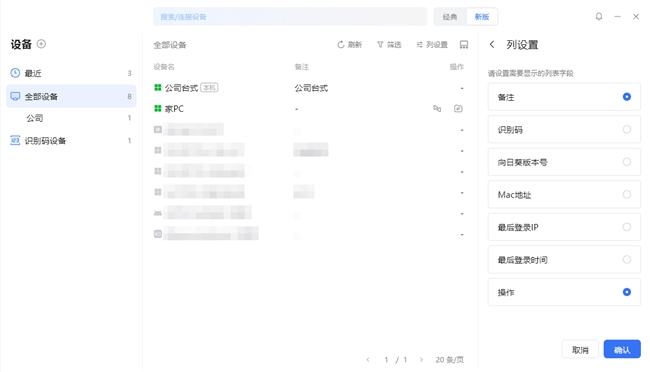
Task: Click the remote file icon for 家PC
Action: 458,109
